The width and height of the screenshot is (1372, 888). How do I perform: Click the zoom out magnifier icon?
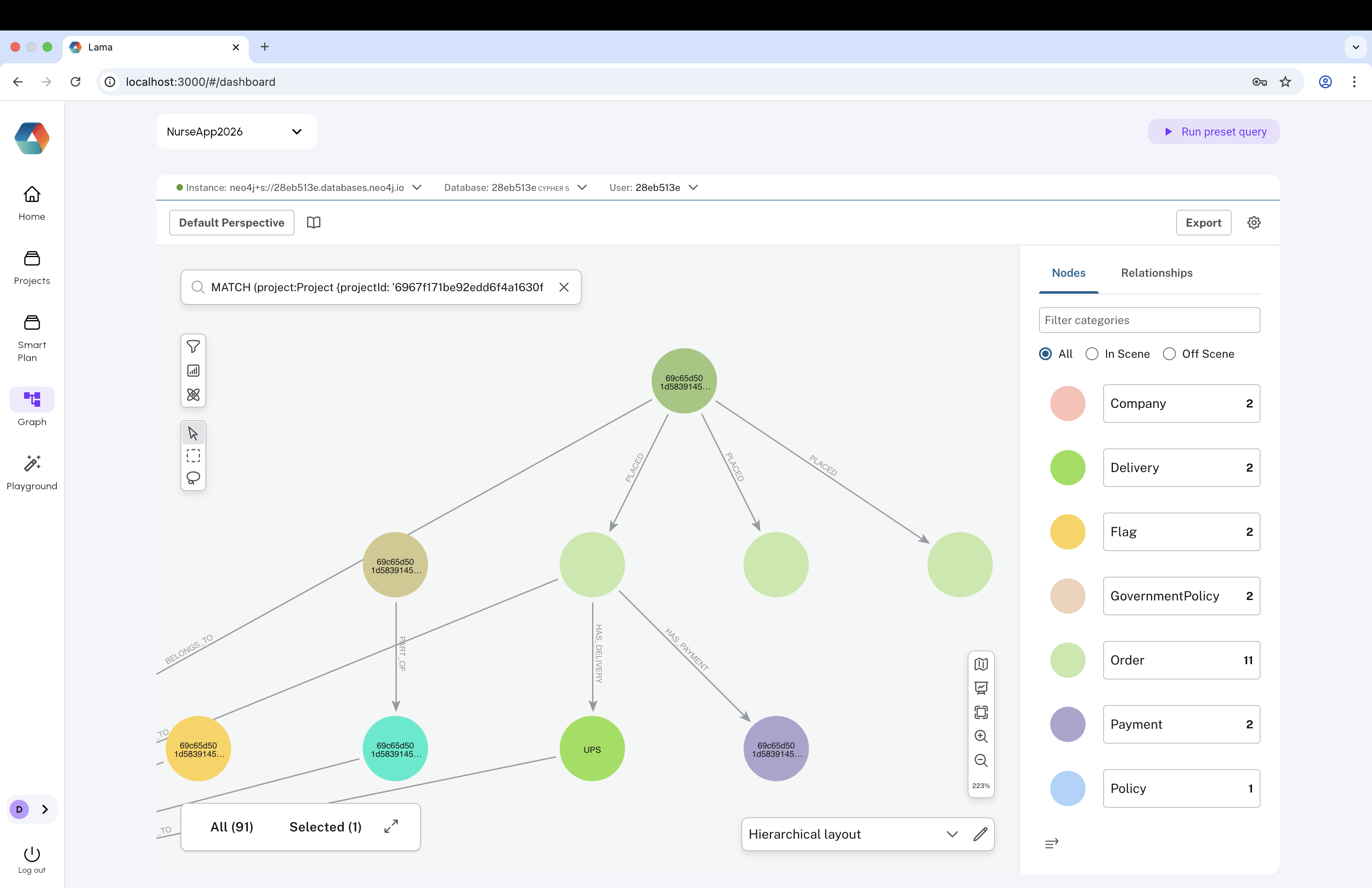(980, 760)
